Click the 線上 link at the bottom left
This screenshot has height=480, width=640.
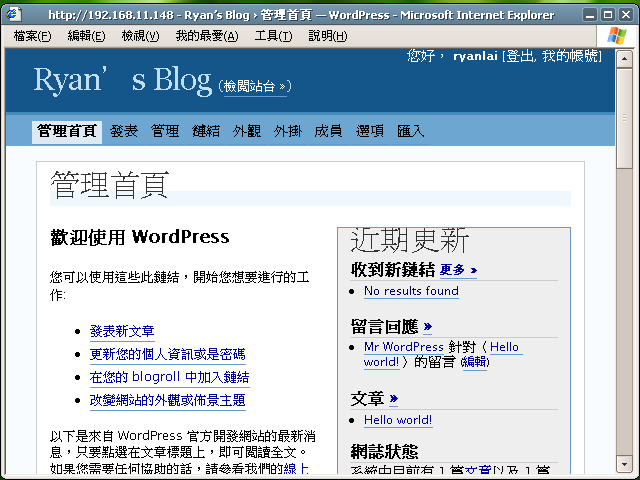point(296,469)
